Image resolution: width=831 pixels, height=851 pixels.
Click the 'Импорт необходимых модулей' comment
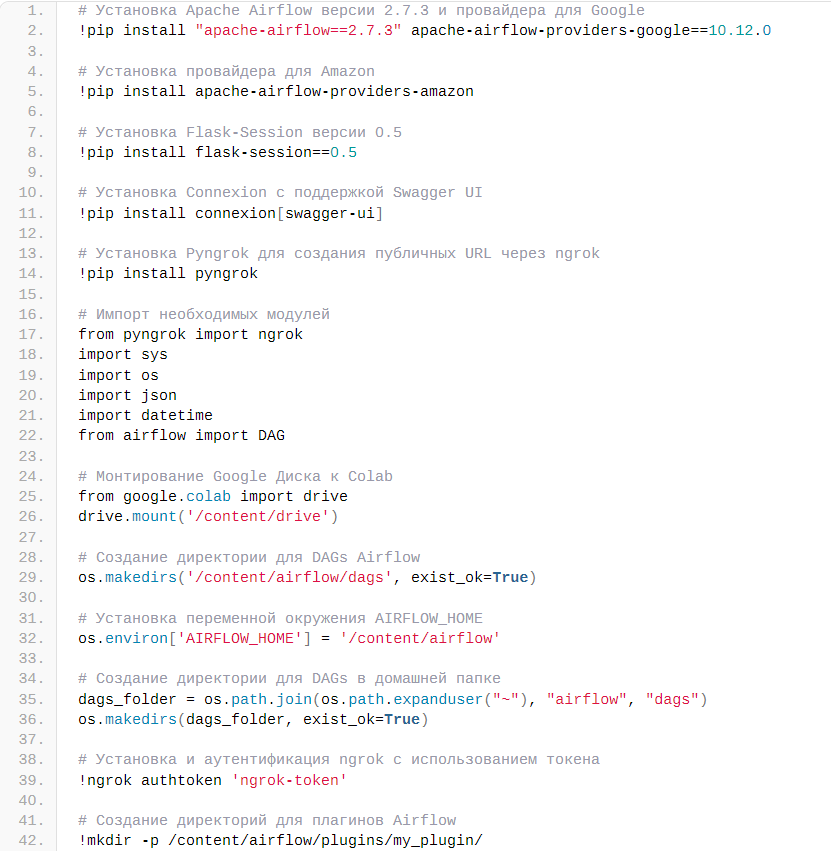(204, 314)
